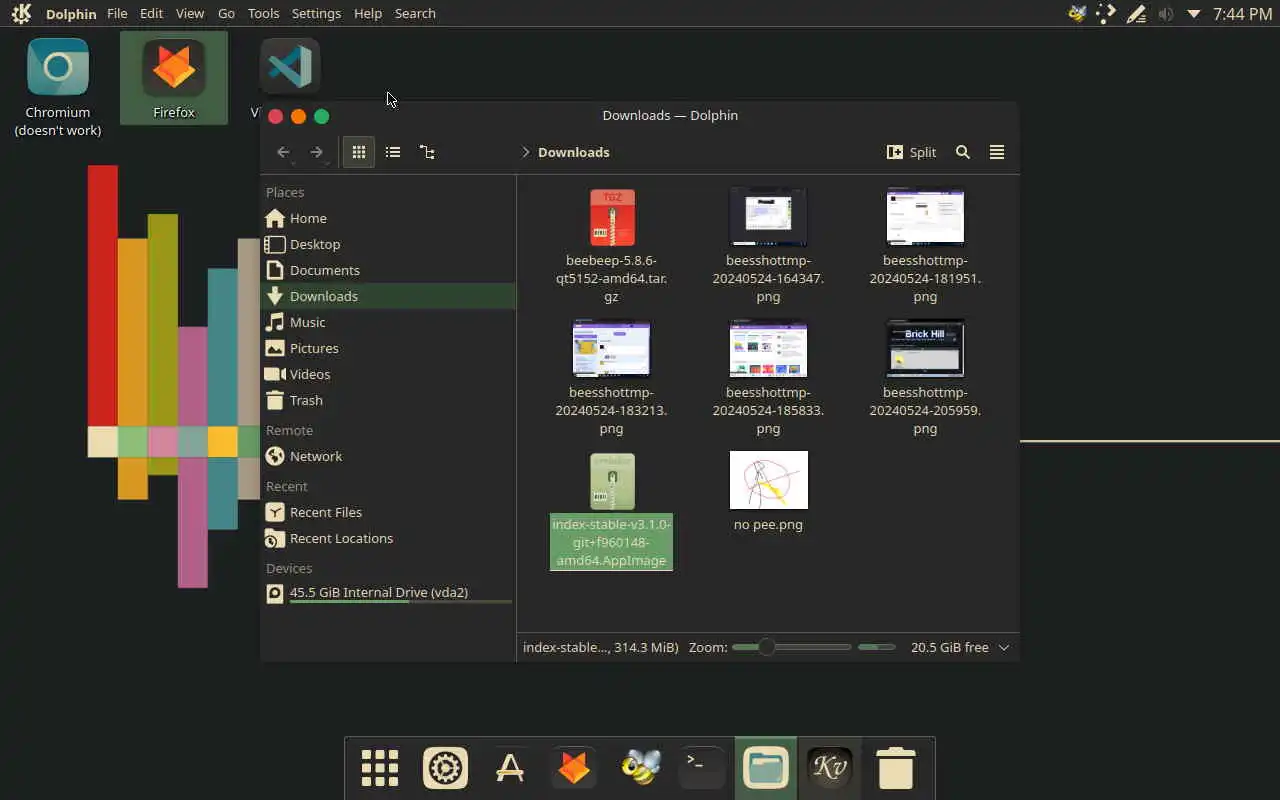Open the Go menu
Screen dimensions: 1280x800
(x=226, y=13)
